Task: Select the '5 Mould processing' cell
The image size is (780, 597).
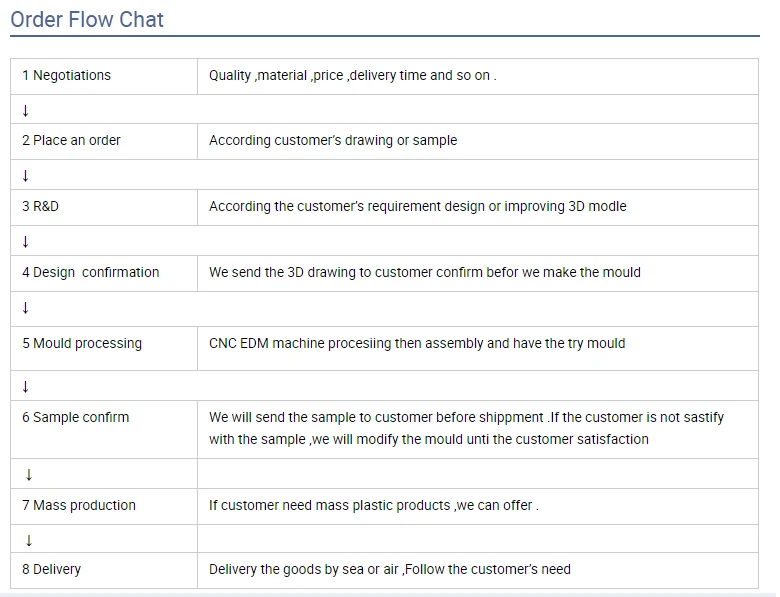Action: [82, 344]
